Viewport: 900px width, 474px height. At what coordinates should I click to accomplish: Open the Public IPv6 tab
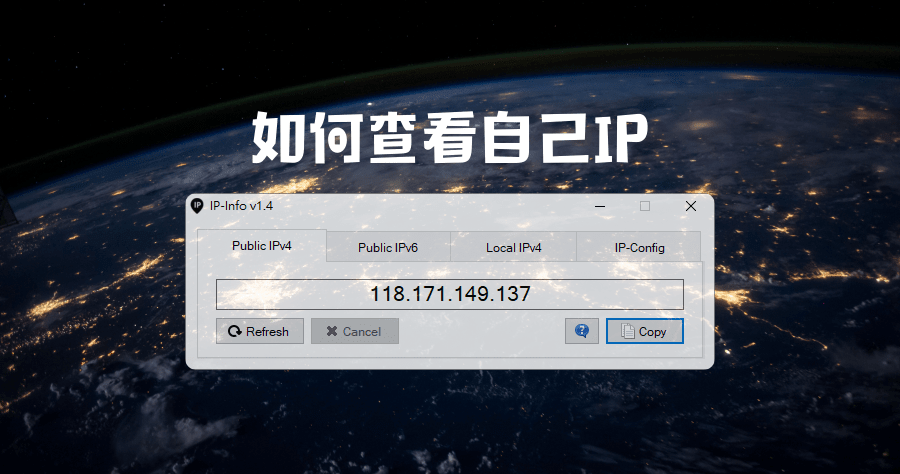coord(388,247)
